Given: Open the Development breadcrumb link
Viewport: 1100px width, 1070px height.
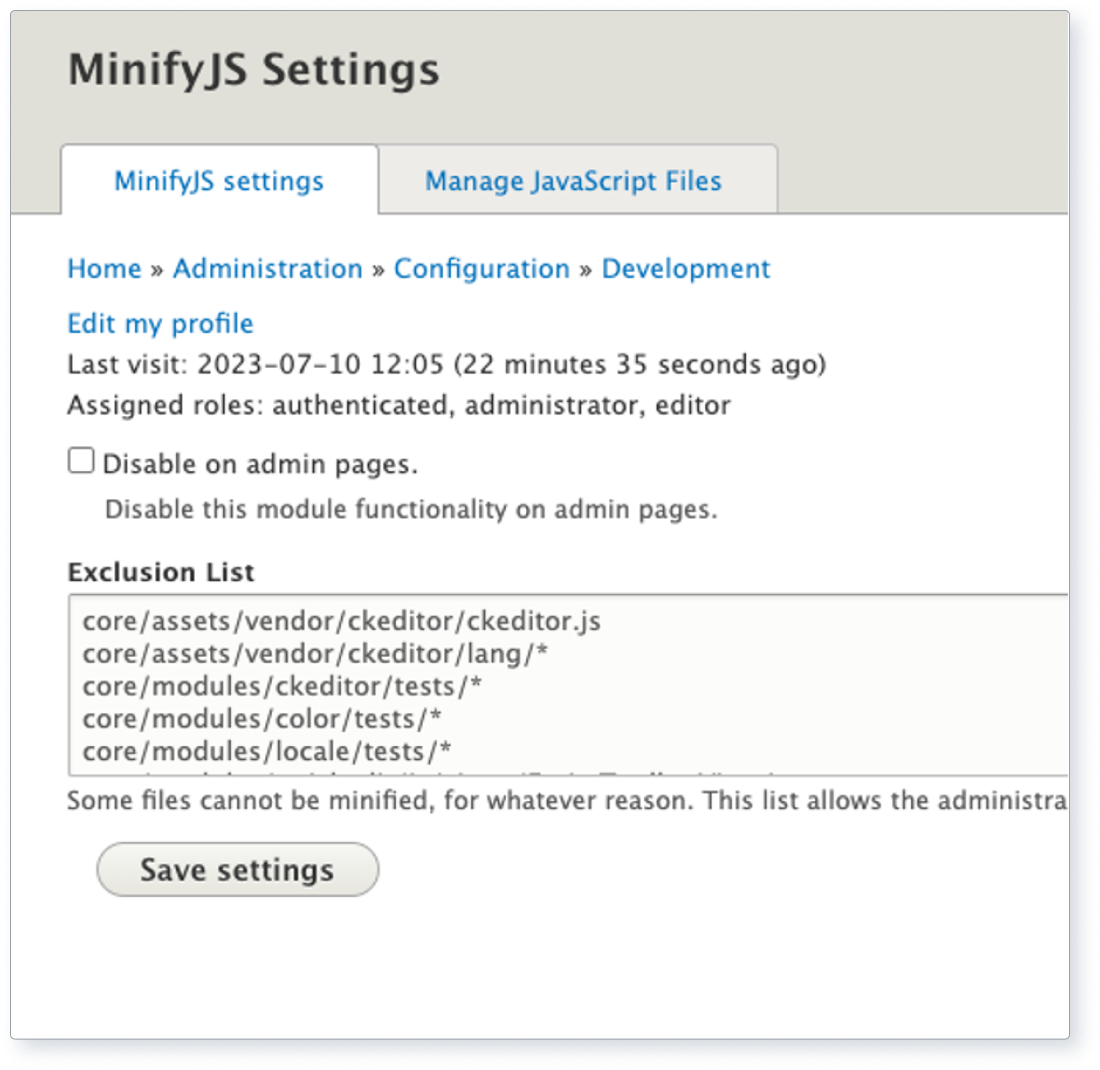Looking at the screenshot, I should tap(685, 268).
